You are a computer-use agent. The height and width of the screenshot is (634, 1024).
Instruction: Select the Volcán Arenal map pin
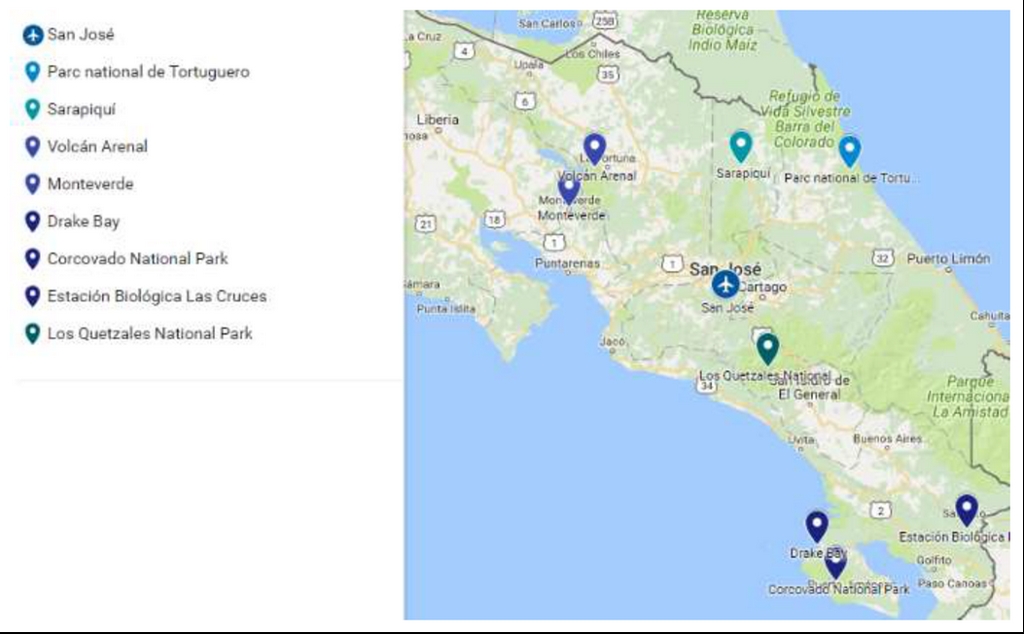(x=595, y=148)
